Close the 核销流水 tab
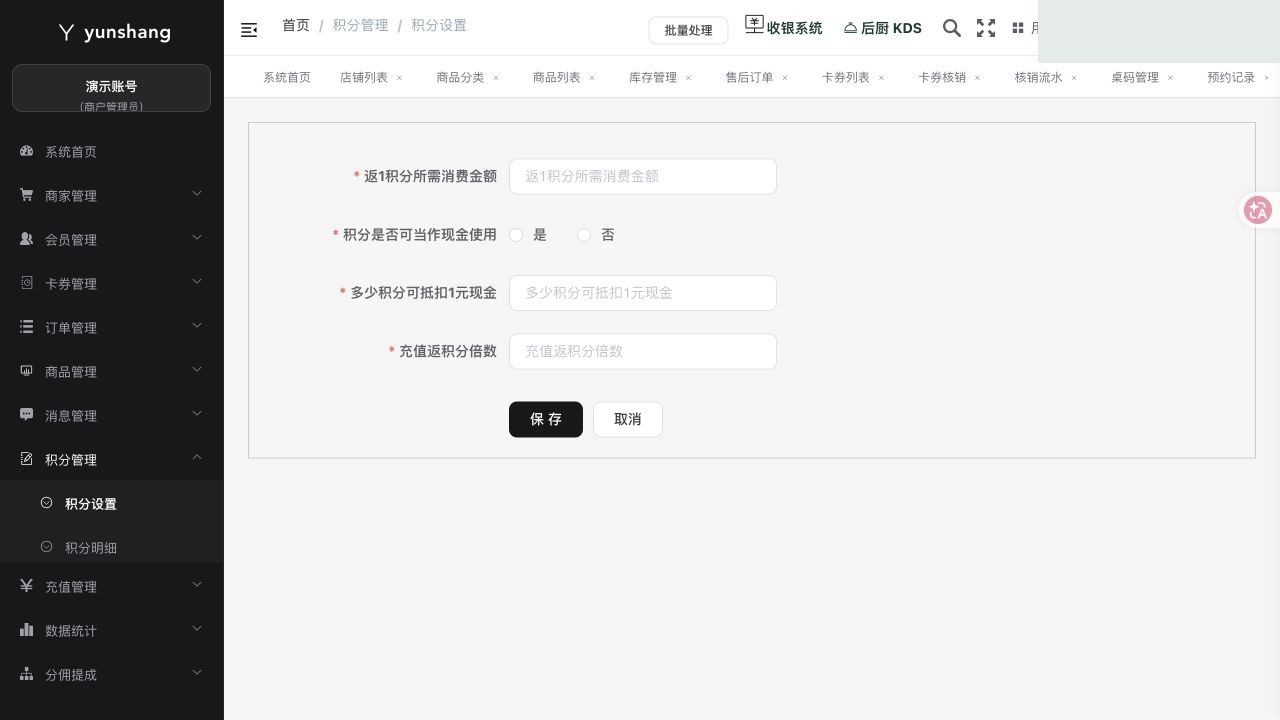The width and height of the screenshot is (1280, 720). click(x=1074, y=77)
